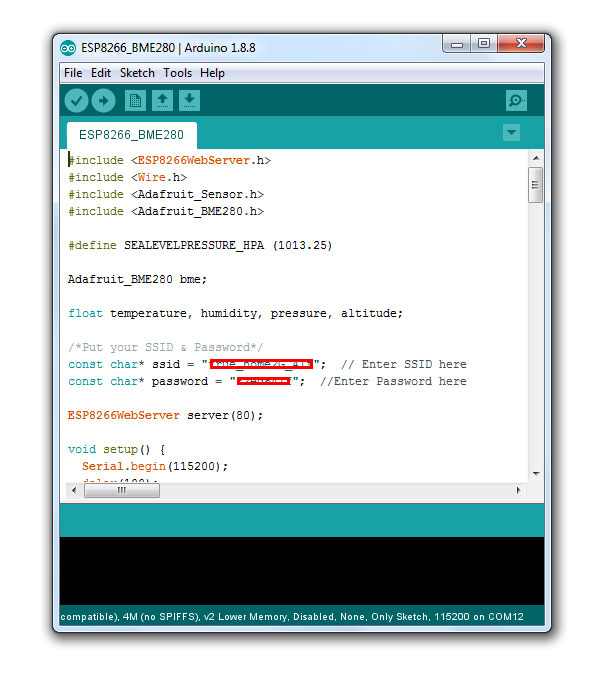This screenshot has width=604, height=678.
Task: Click the vertical scrollbar down arrow
Action: [536, 473]
